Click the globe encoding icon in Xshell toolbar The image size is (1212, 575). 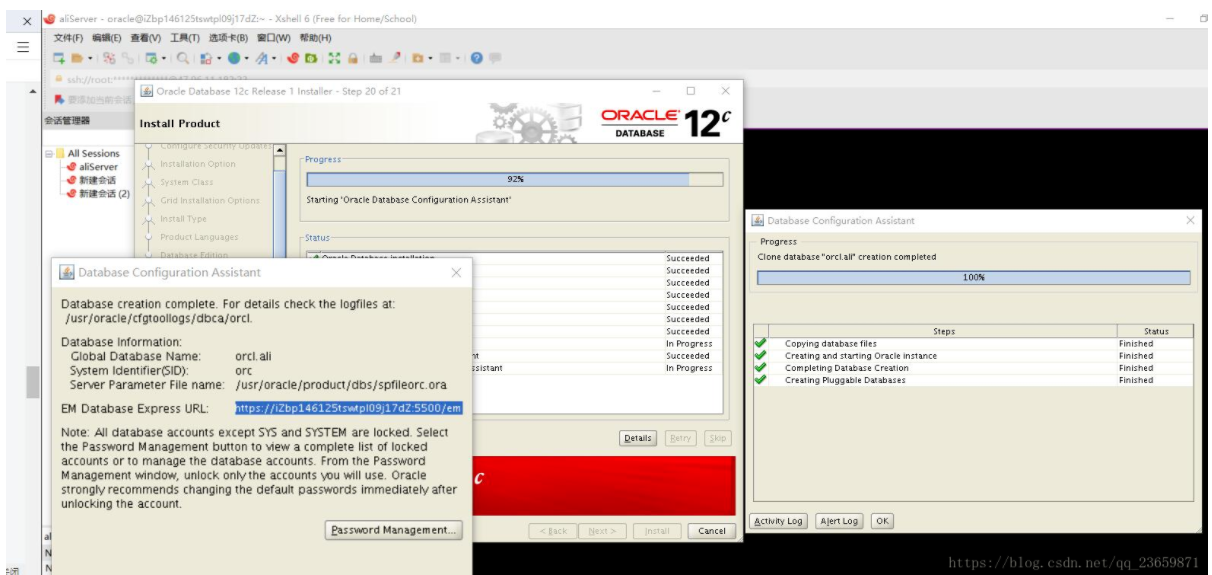pos(234,58)
